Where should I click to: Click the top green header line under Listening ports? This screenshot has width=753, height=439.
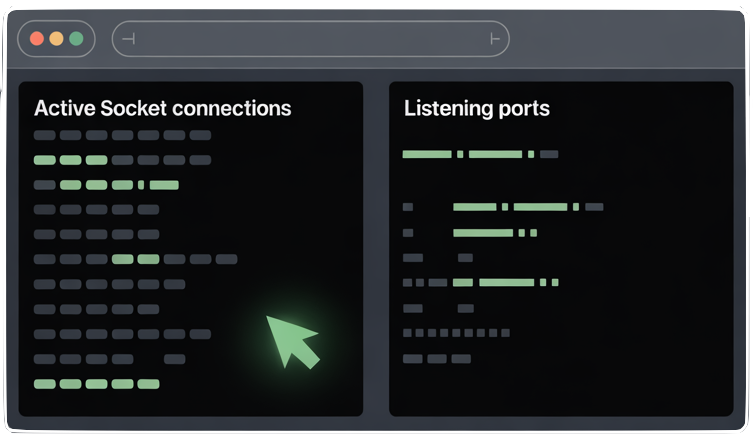click(x=480, y=154)
